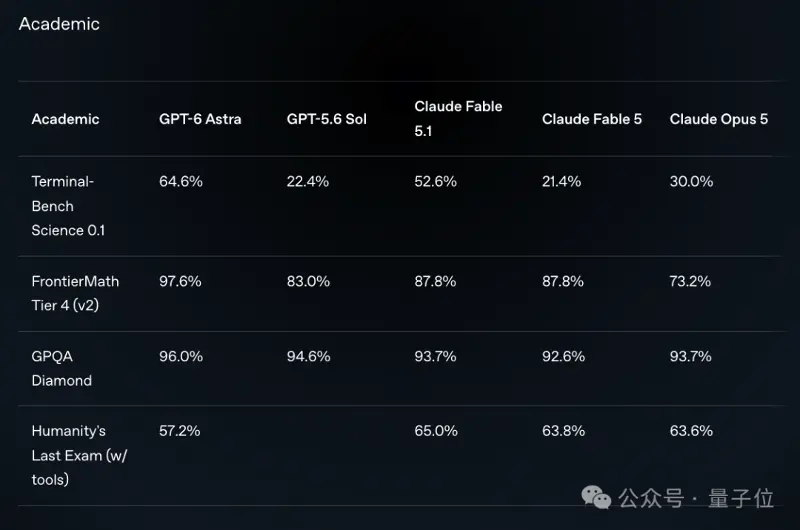Click the 73.2% Claude Opus 5 score
800x530 pixels.
[x=690, y=281]
